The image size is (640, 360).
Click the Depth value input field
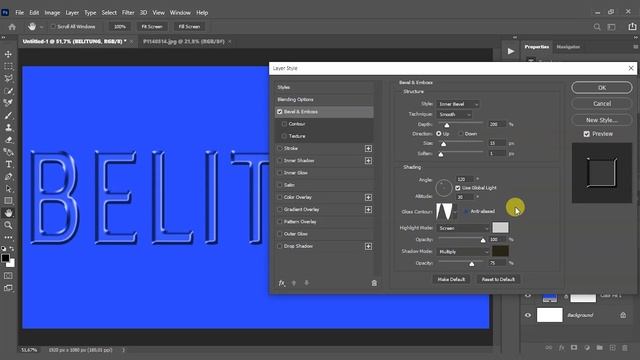[497, 124]
